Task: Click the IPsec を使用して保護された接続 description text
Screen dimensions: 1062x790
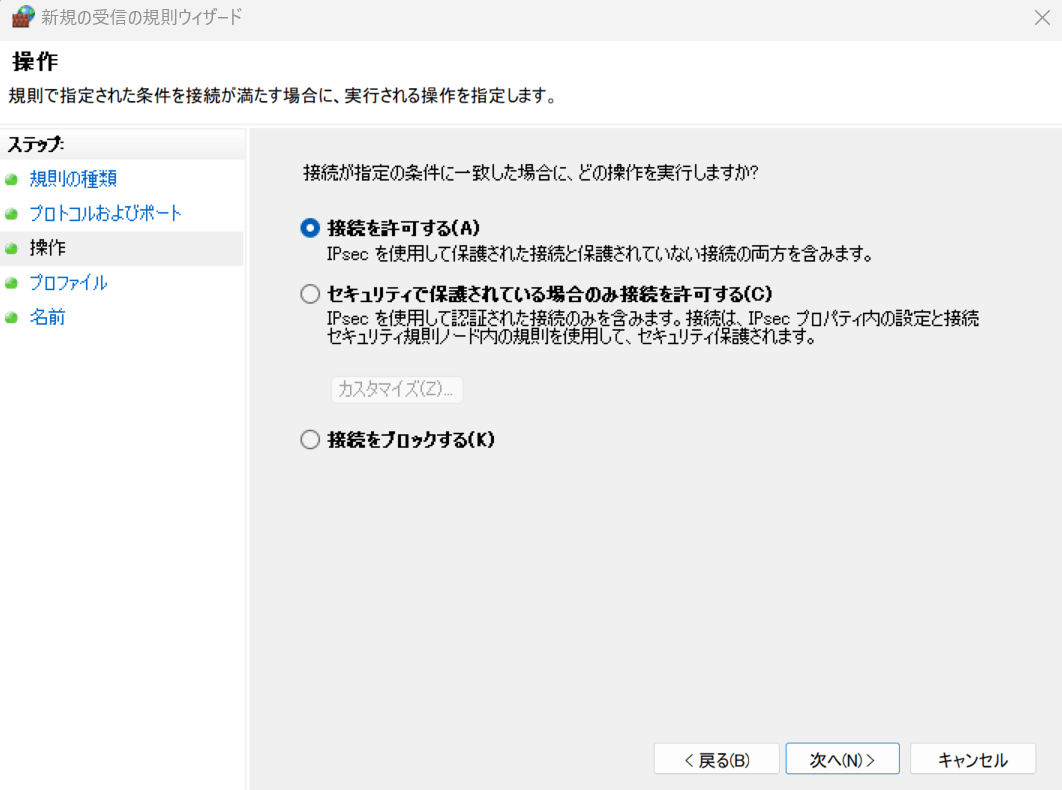Action: coord(599,254)
